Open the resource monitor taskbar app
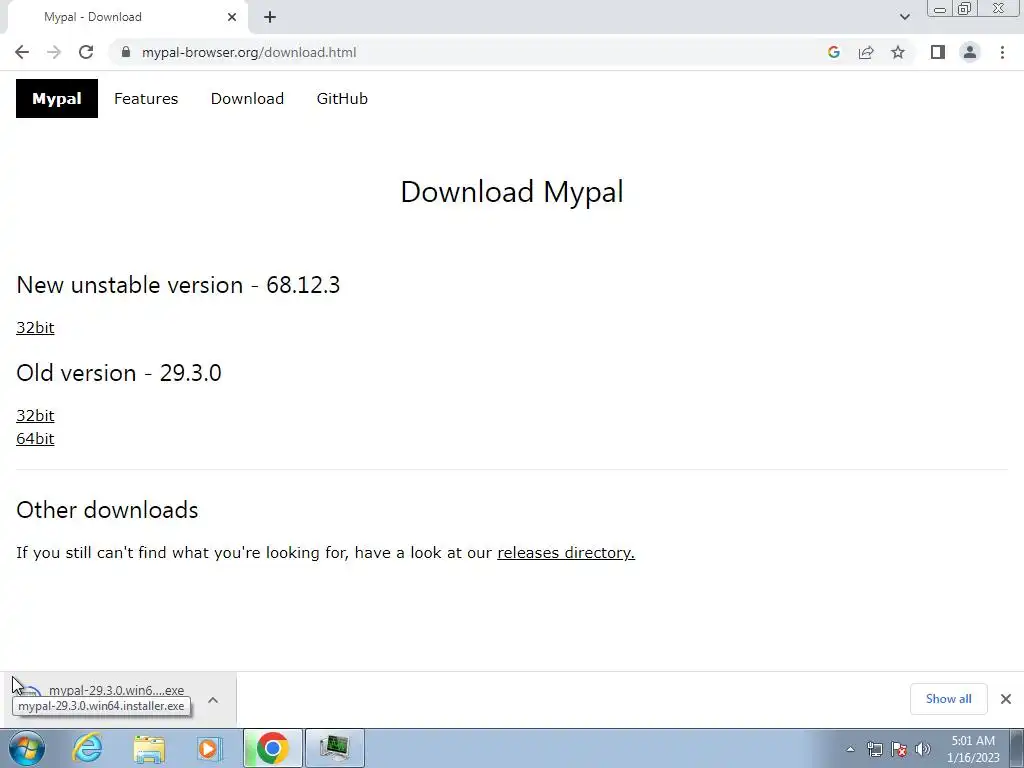Image resolution: width=1024 pixels, height=768 pixels. coord(335,748)
